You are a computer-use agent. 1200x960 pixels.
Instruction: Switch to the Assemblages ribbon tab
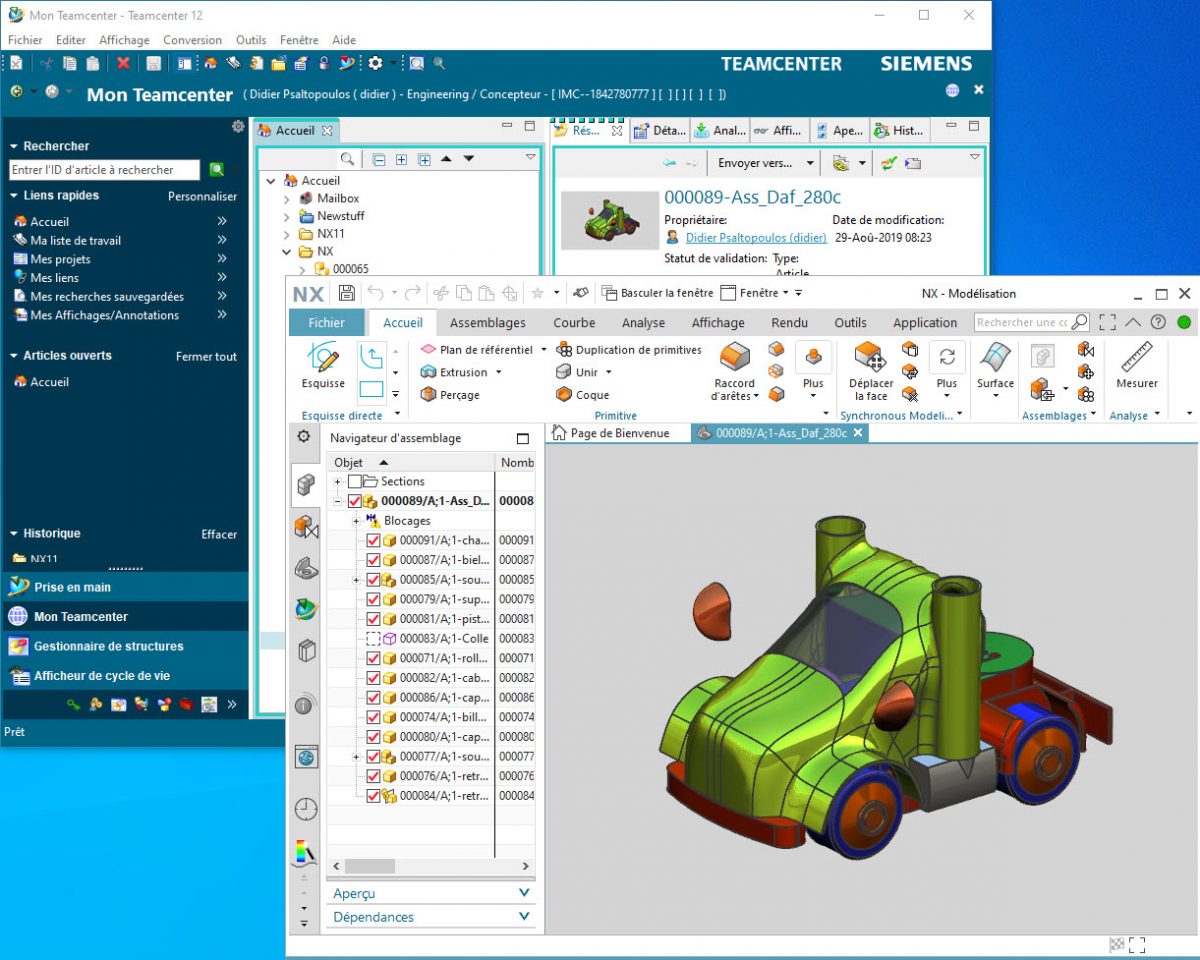tap(488, 322)
